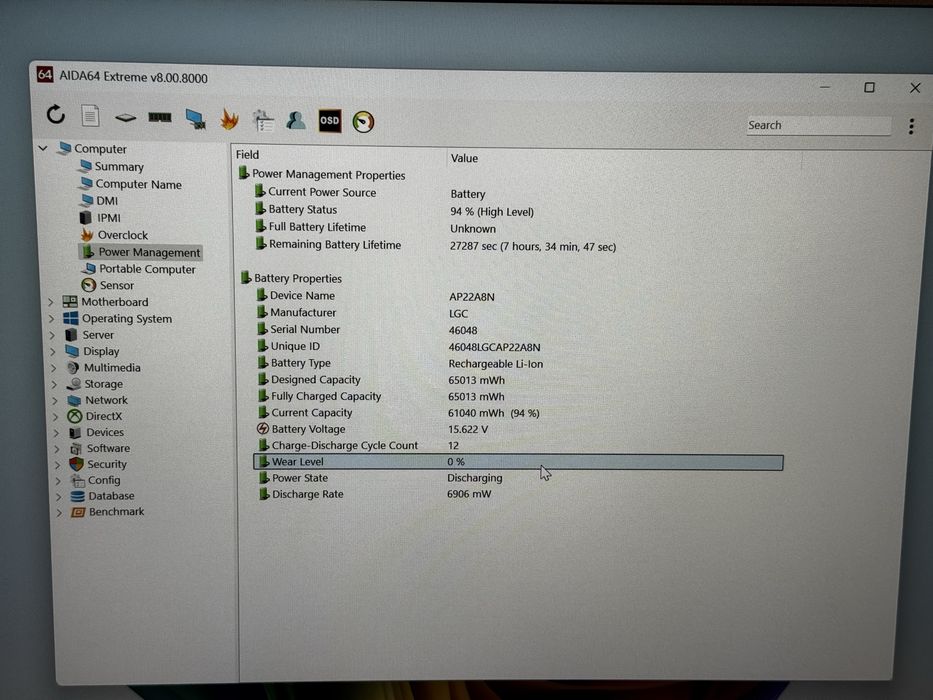Collapse the Computer tree node
This screenshot has height=700, width=933.
(x=43, y=148)
